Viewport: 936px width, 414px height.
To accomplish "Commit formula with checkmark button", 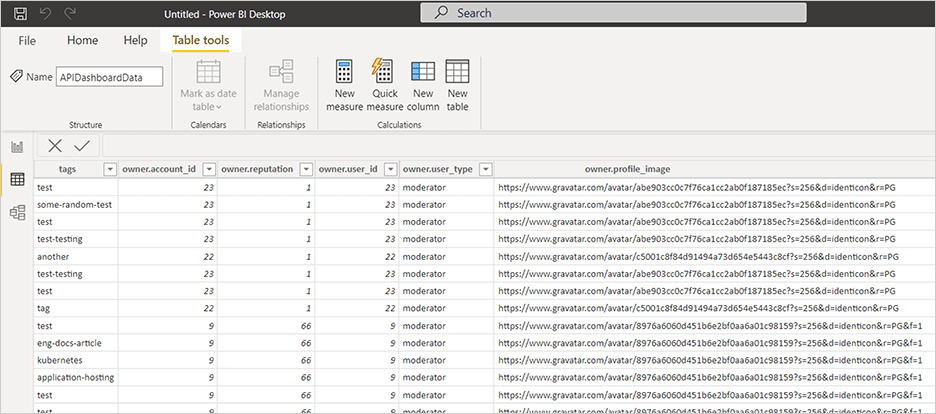I will click(x=81, y=146).
